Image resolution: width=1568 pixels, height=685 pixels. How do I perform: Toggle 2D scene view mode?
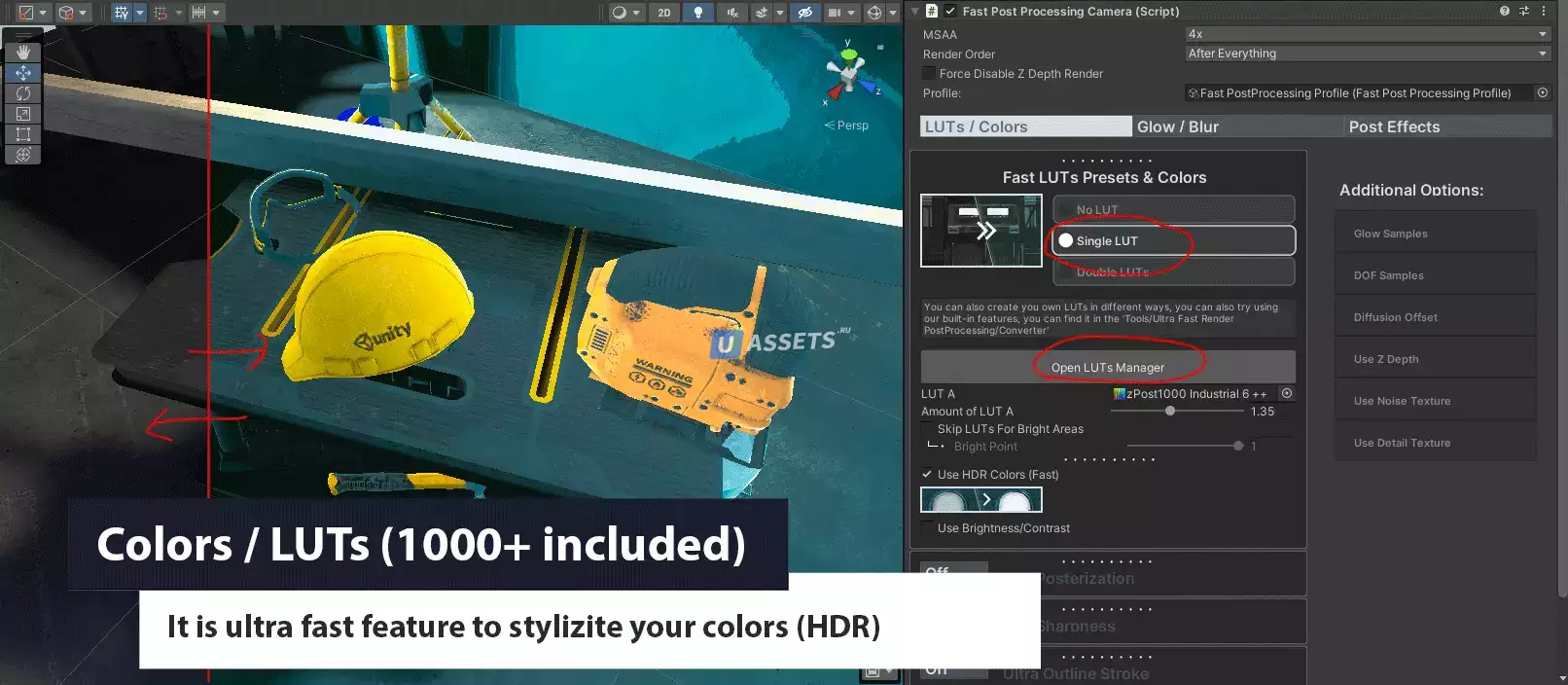click(664, 13)
